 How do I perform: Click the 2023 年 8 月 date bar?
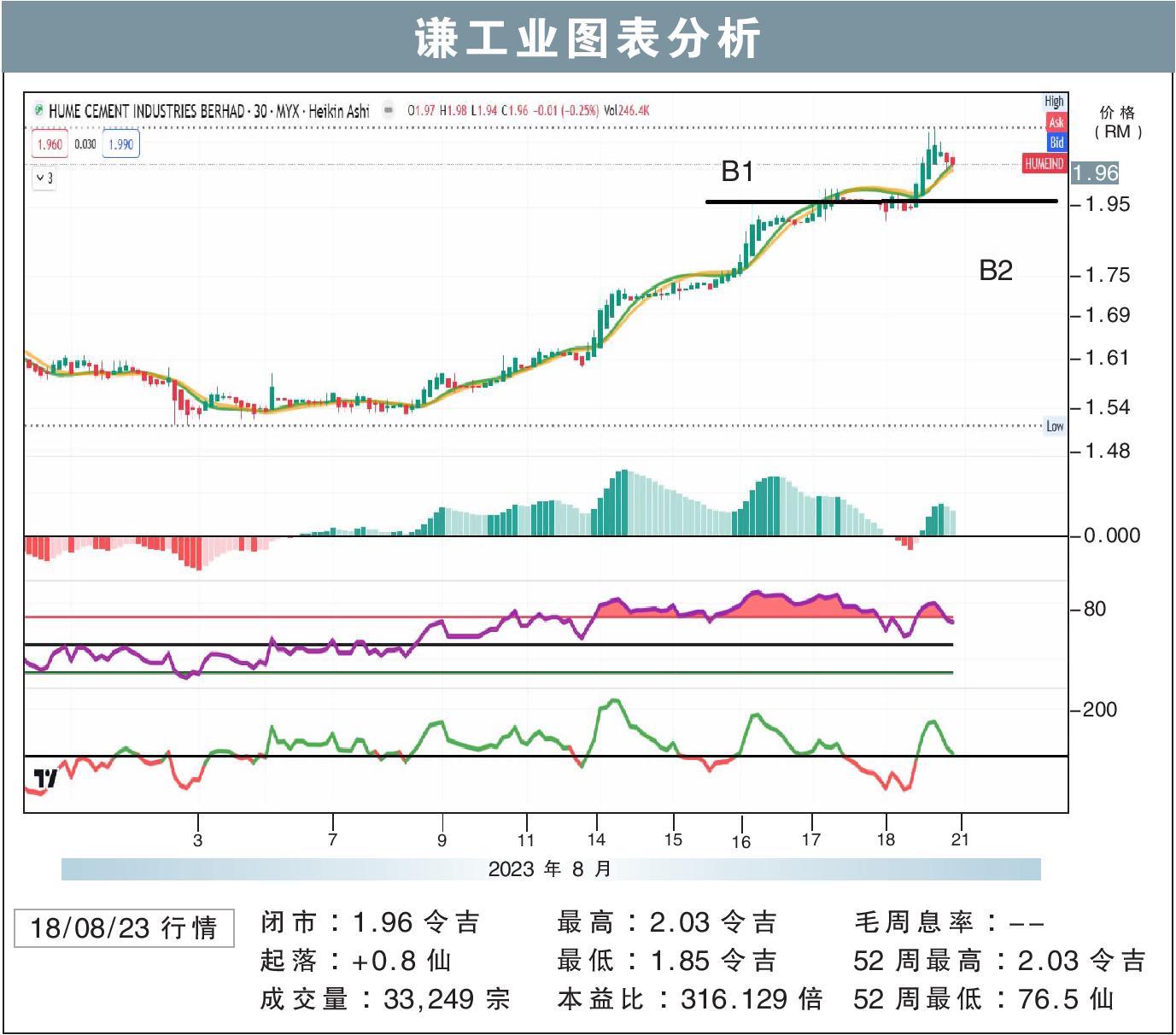(x=551, y=869)
